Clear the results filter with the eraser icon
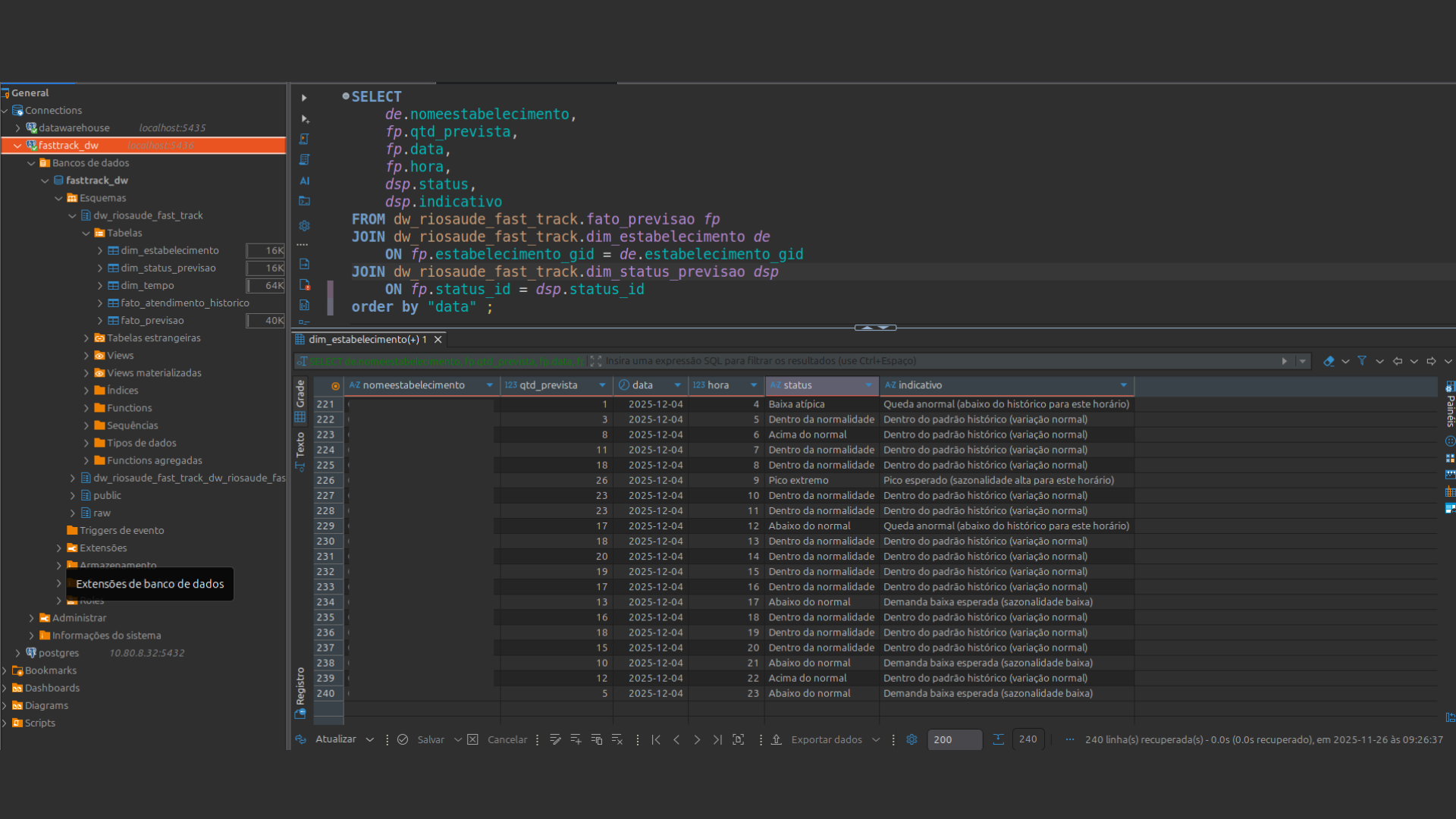 pyautogui.click(x=1329, y=362)
